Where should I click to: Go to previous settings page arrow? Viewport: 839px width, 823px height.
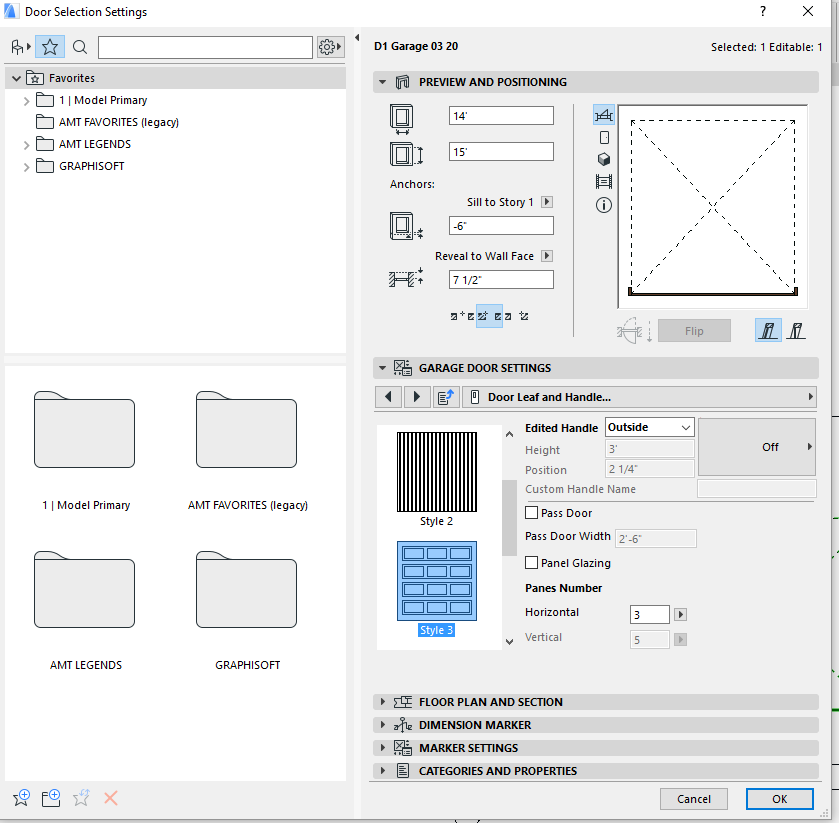click(388, 397)
